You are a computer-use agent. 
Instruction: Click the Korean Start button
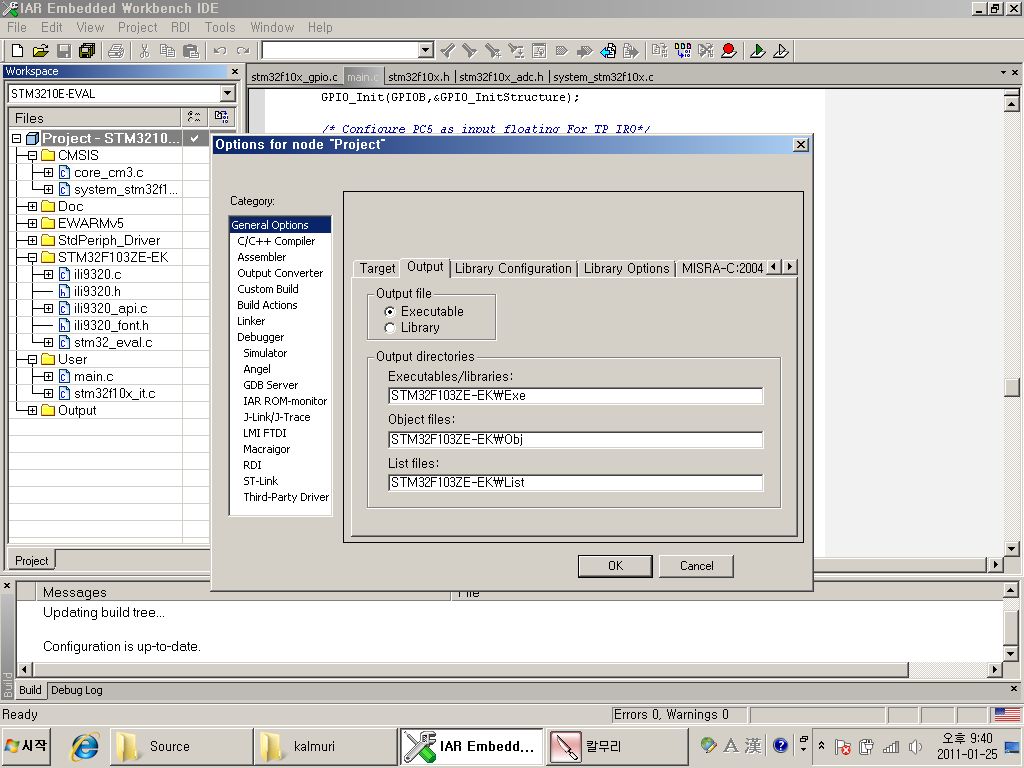pos(25,746)
